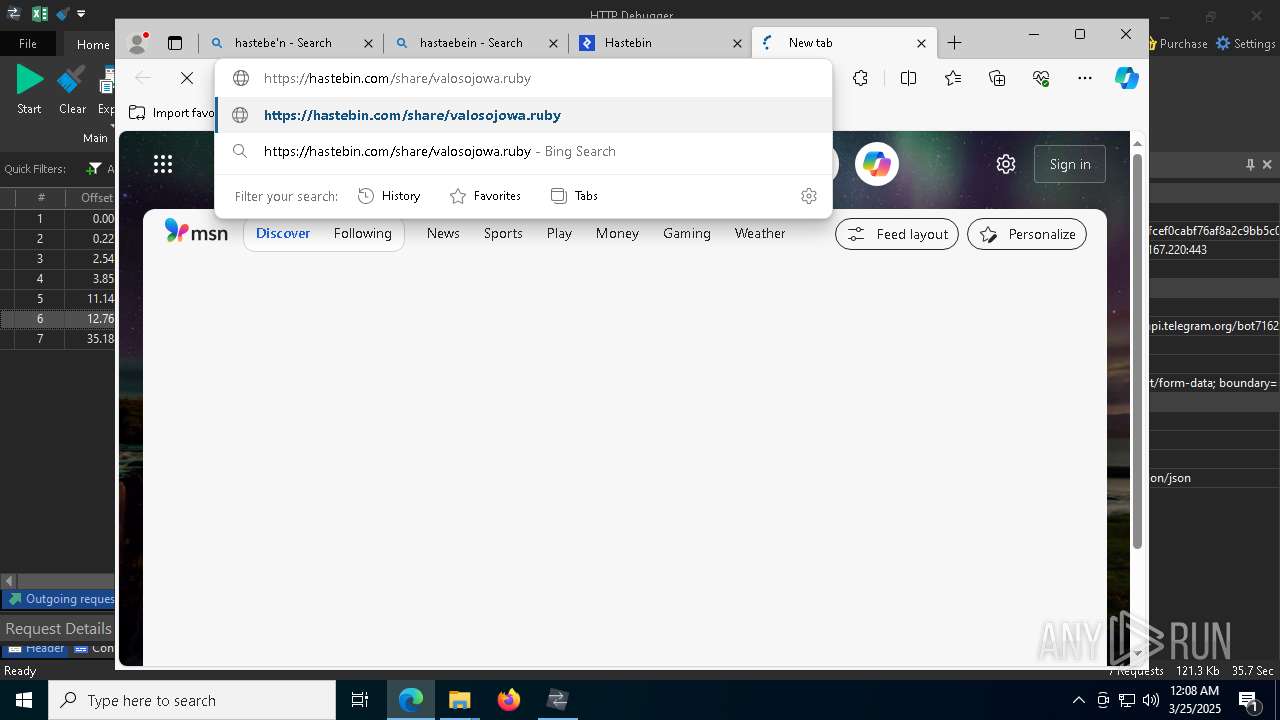The image size is (1280, 720).
Task: Close the Hastebin tab
Action: 738,43
